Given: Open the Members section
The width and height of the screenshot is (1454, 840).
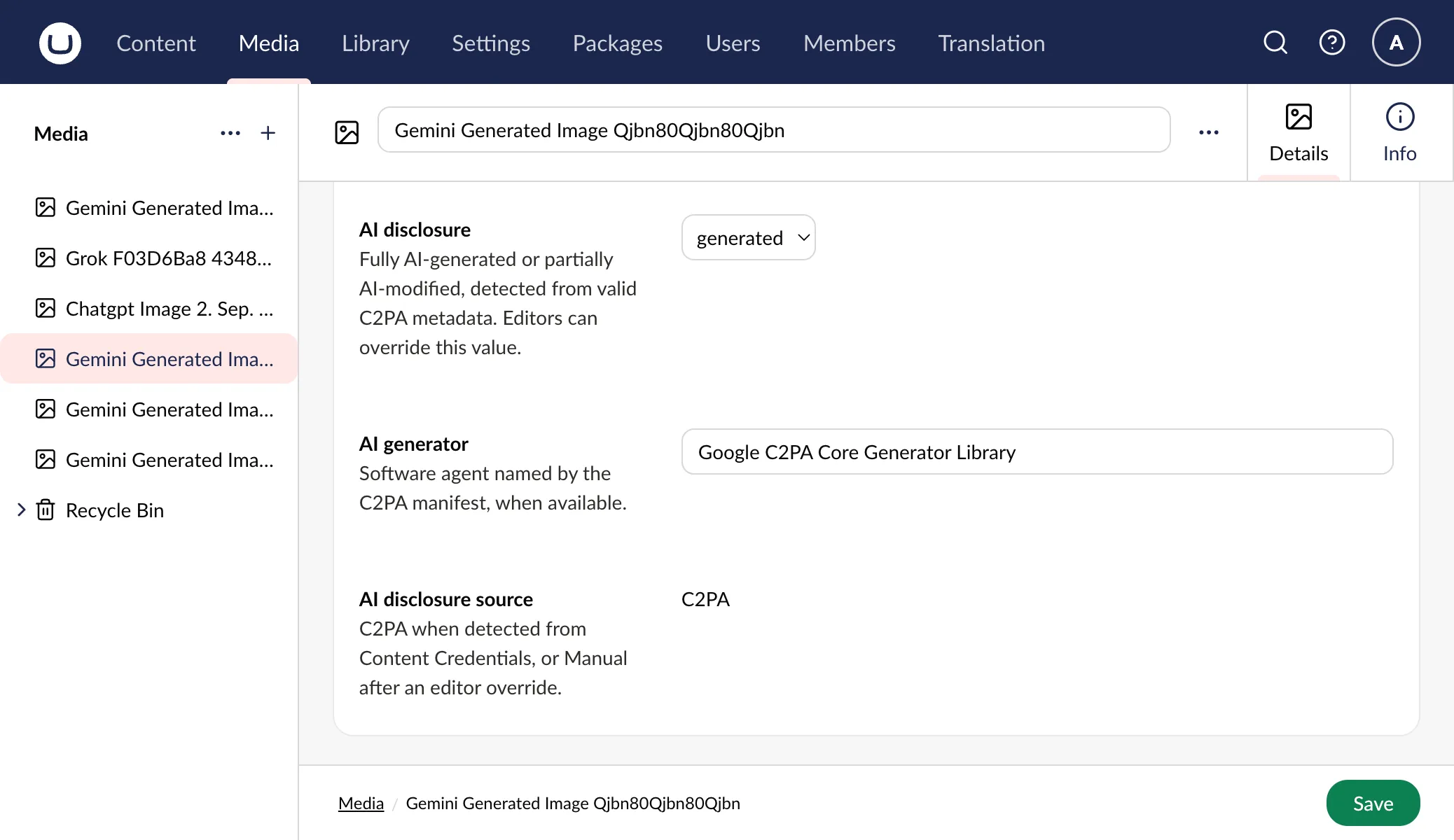Looking at the screenshot, I should coord(849,43).
